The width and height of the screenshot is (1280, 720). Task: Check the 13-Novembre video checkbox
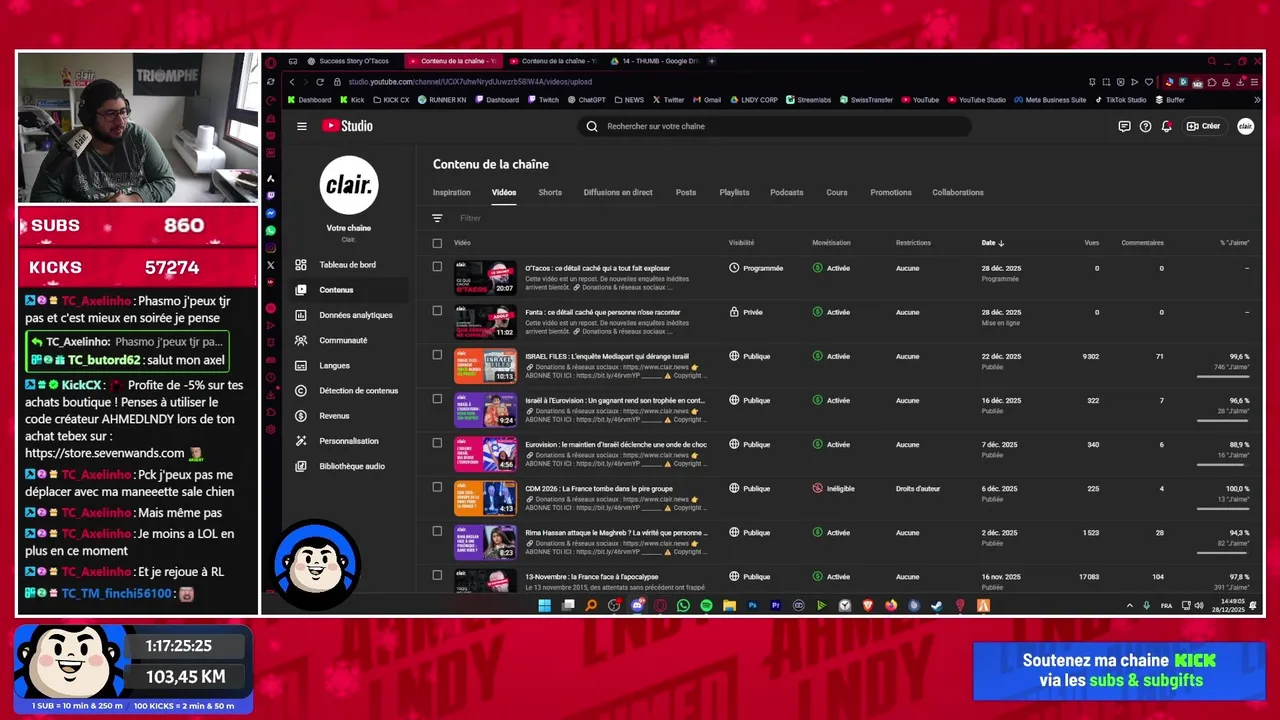coord(437,575)
